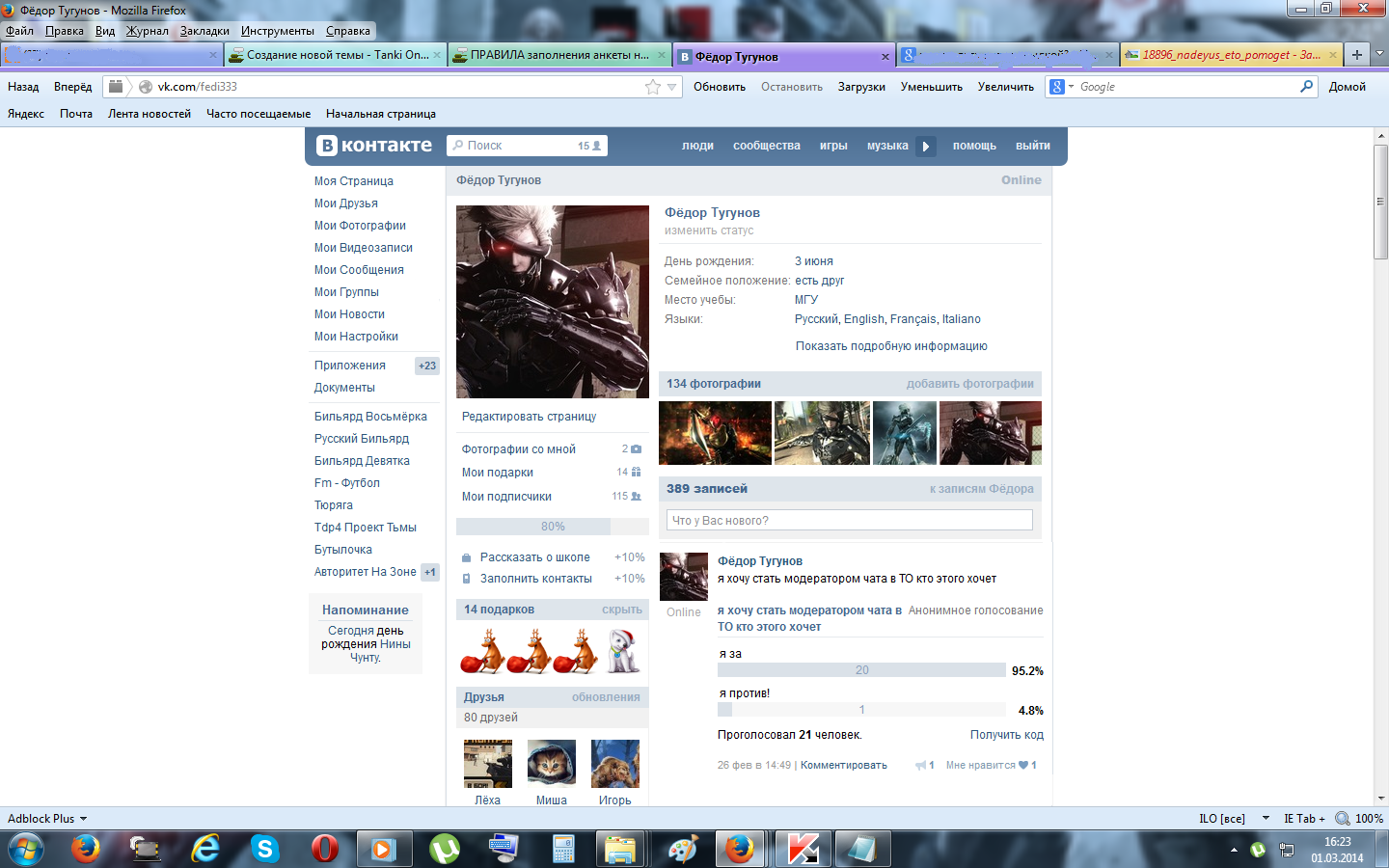Open the Журнал menu

point(147,31)
